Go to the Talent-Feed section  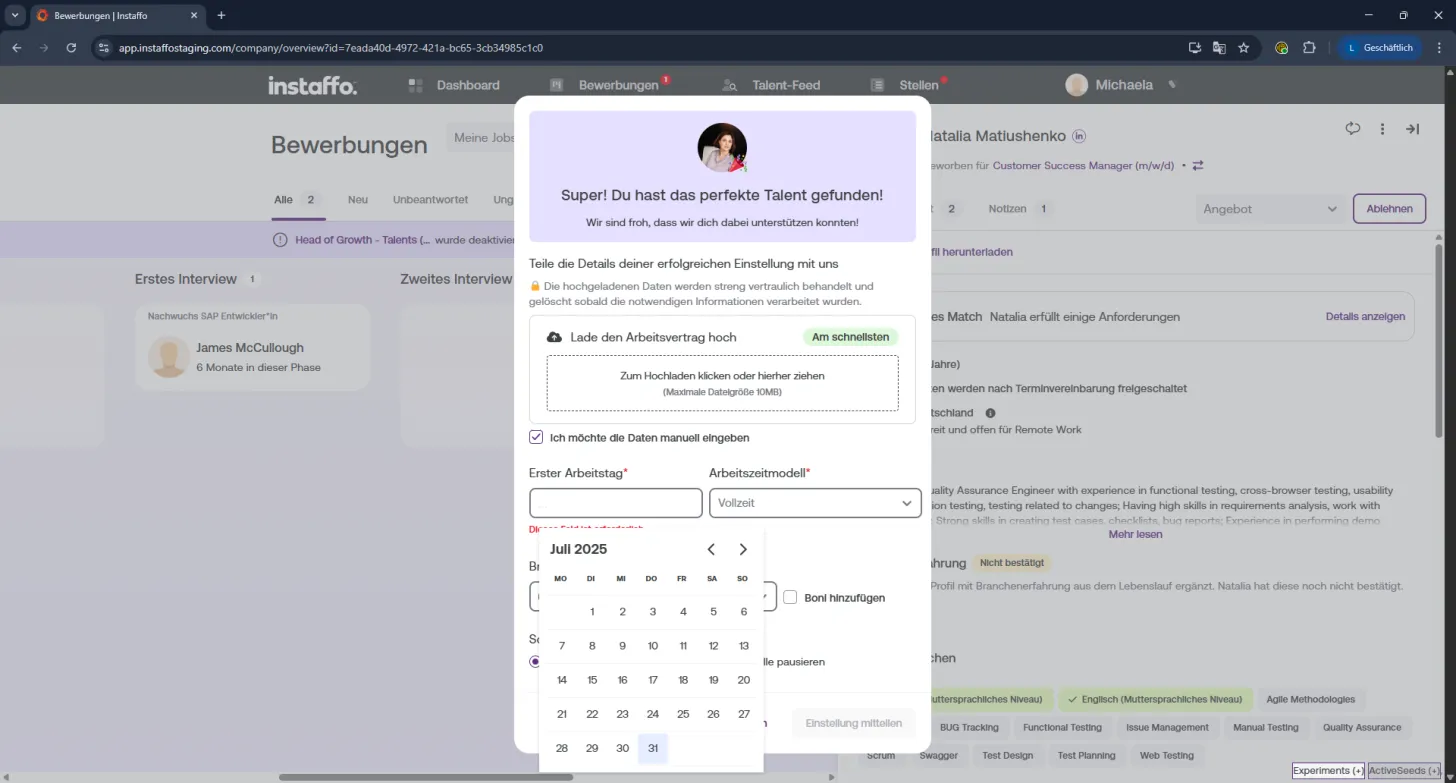tap(771, 85)
